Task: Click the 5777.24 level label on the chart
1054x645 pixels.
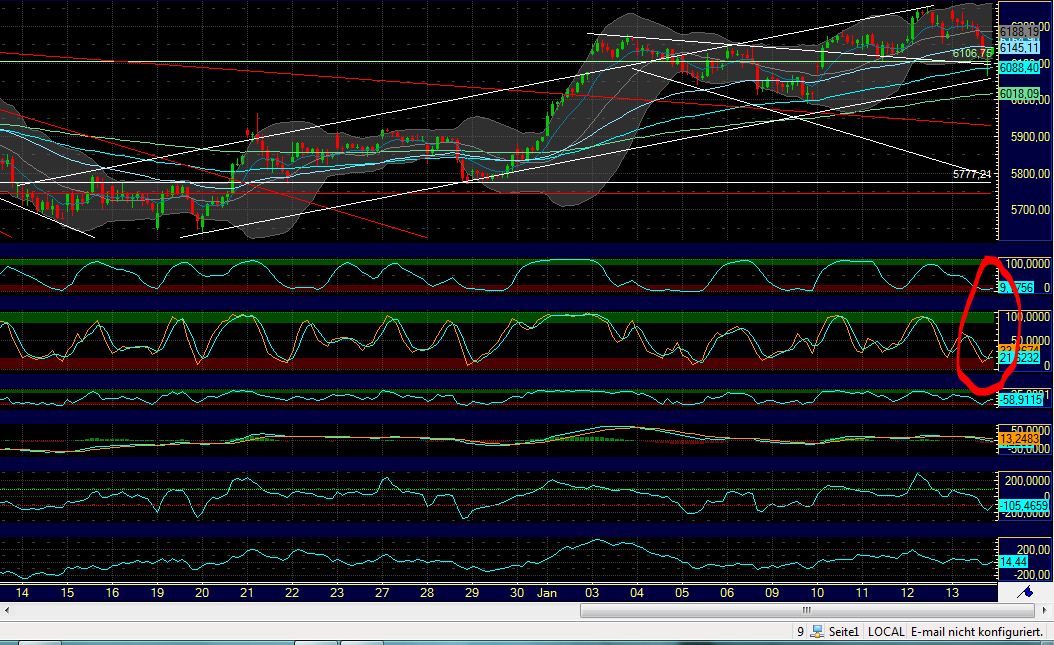Action: [972, 173]
